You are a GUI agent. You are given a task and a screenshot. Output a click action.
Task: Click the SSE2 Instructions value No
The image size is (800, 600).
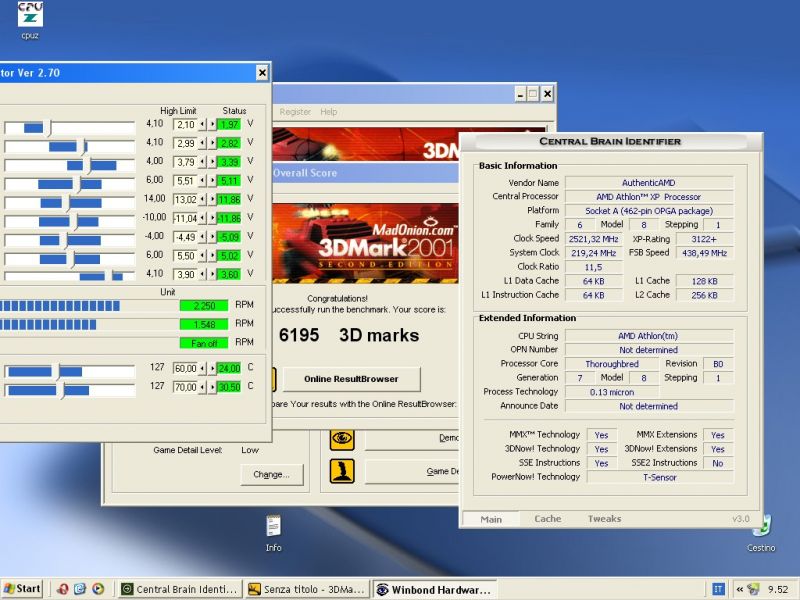click(x=717, y=463)
